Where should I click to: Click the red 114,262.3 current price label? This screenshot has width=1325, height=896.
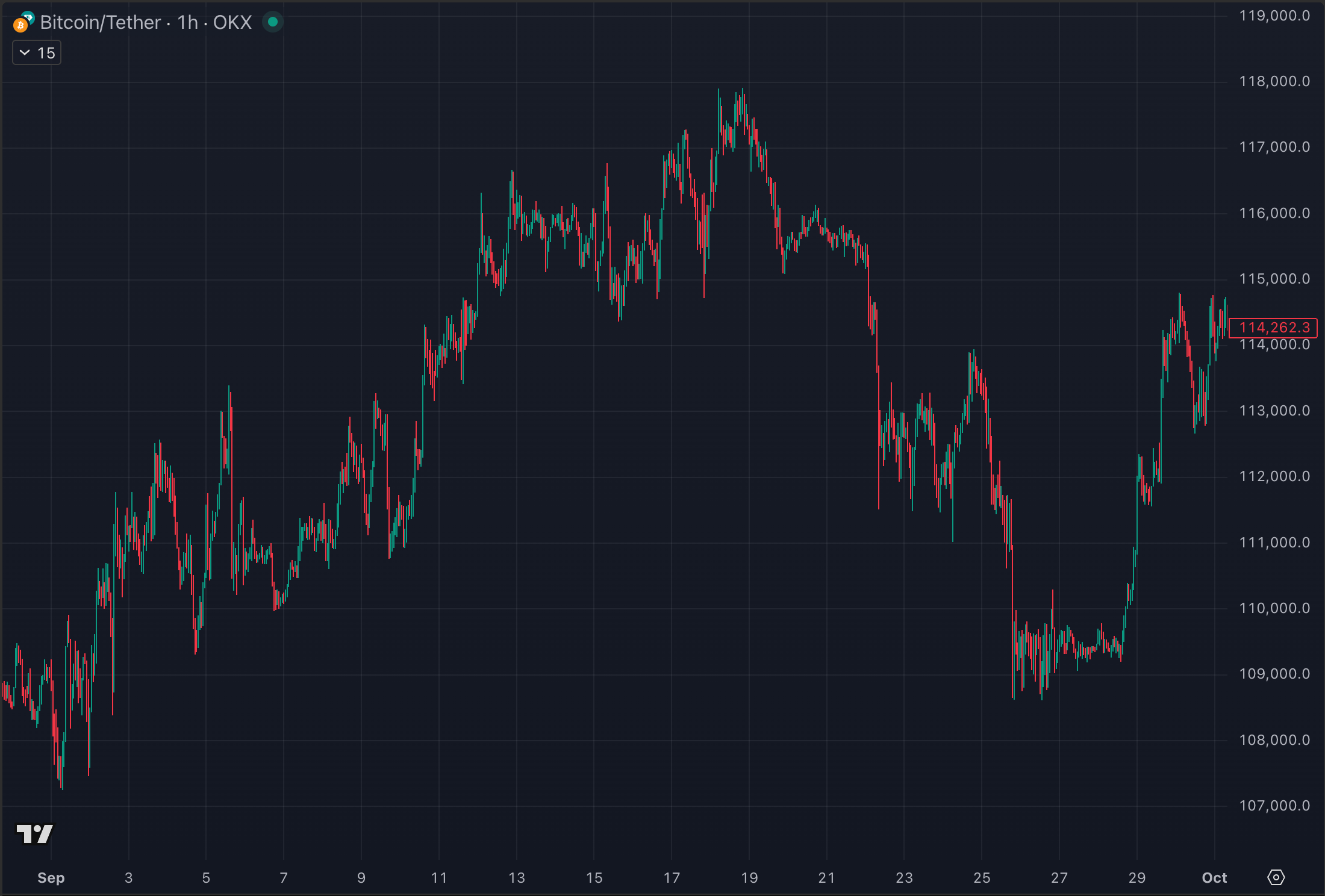click(1274, 328)
